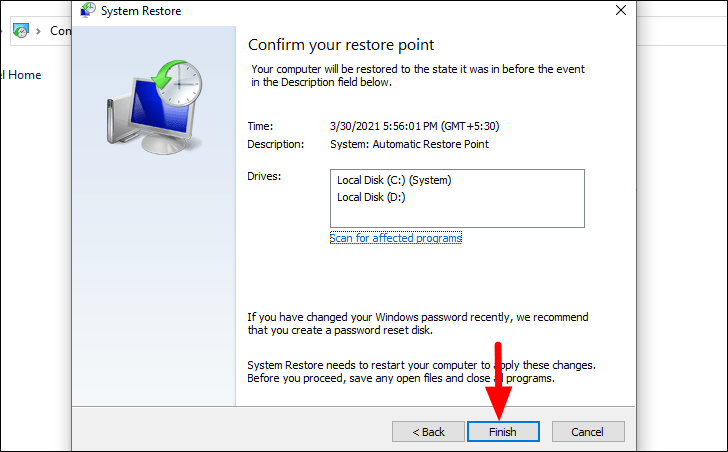This screenshot has width=728, height=452.
Task: Click the large computer-with-clock restore illustration
Action: (x=155, y=107)
